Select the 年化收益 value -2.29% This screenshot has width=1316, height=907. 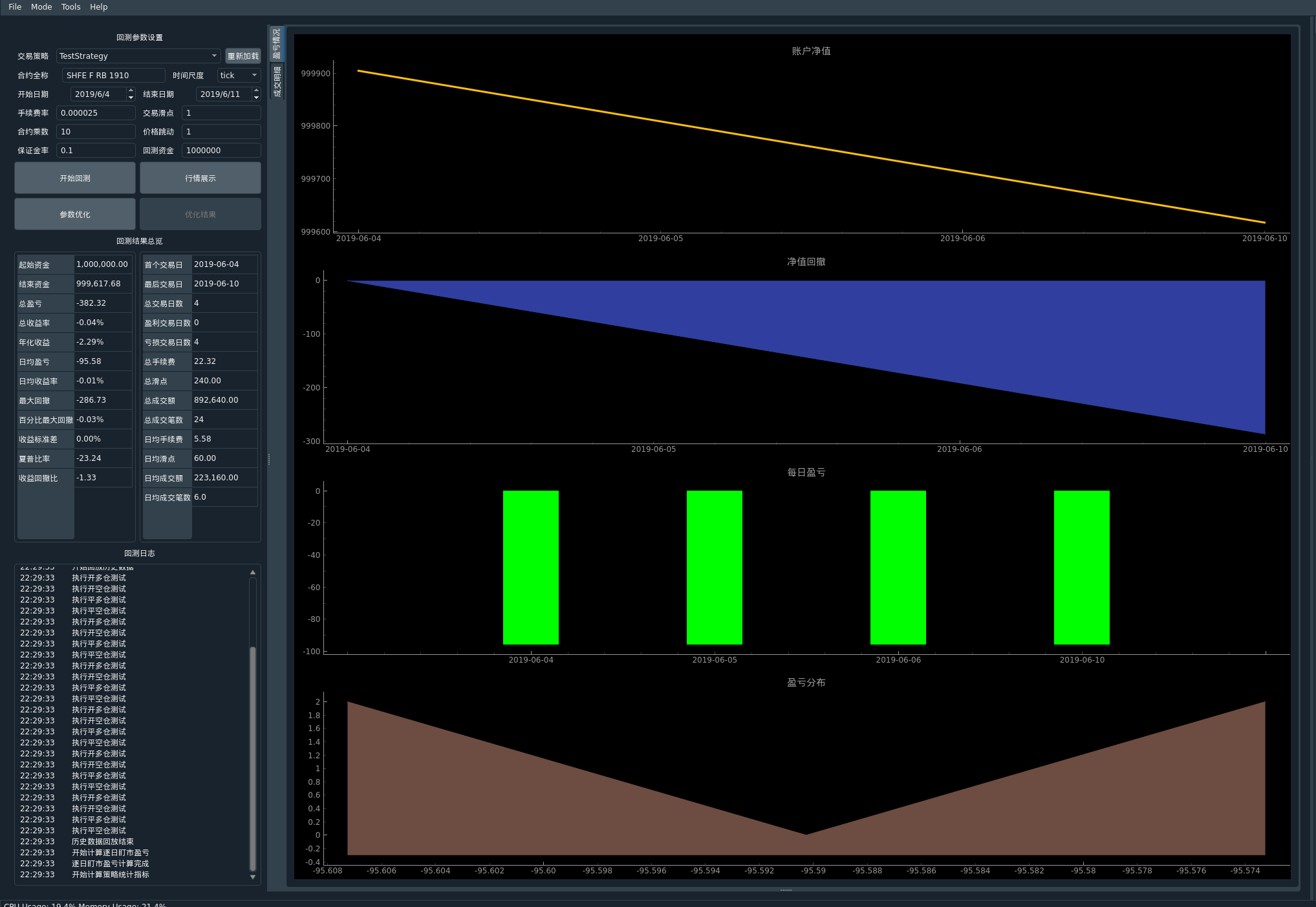(x=102, y=342)
